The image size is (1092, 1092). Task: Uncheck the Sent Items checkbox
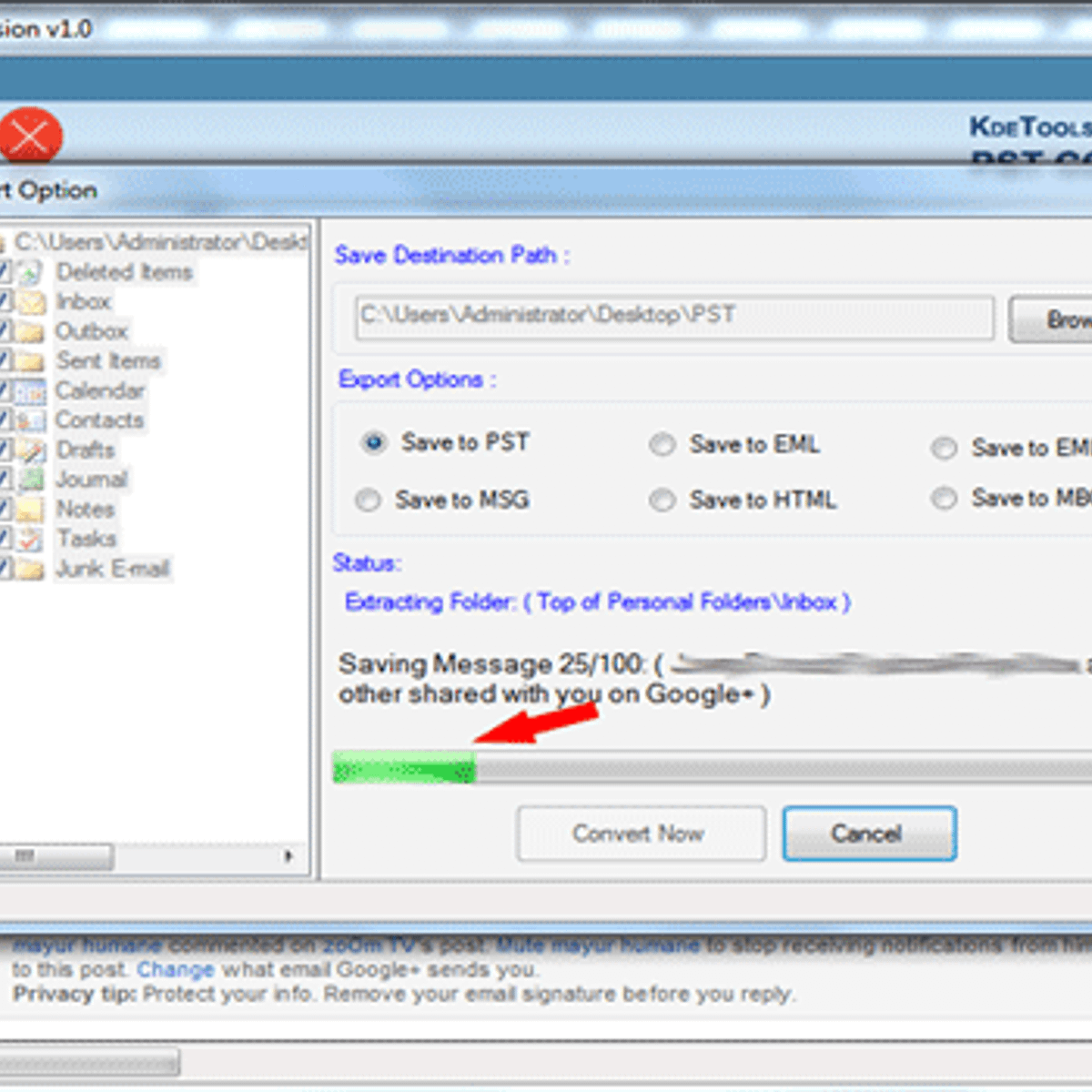click(x=5, y=361)
